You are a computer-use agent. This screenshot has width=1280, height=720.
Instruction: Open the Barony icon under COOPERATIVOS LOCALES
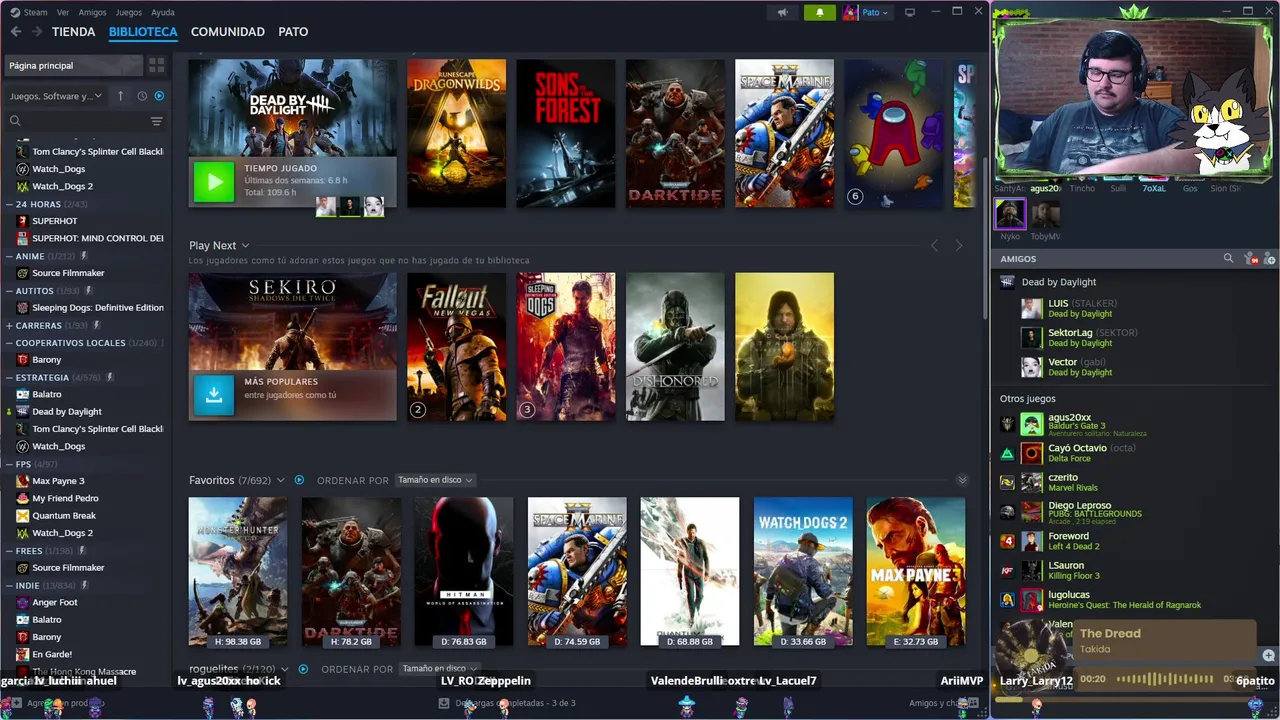pos(23,360)
